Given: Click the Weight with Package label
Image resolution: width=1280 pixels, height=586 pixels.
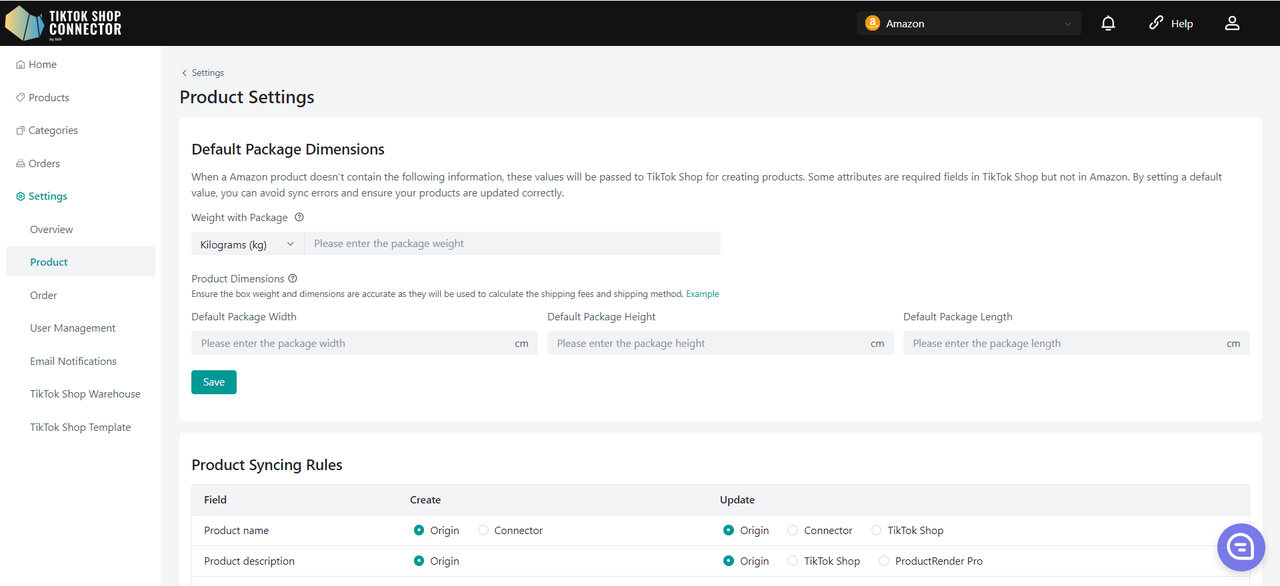Looking at the screenshot, I should [x=240, y=217].
